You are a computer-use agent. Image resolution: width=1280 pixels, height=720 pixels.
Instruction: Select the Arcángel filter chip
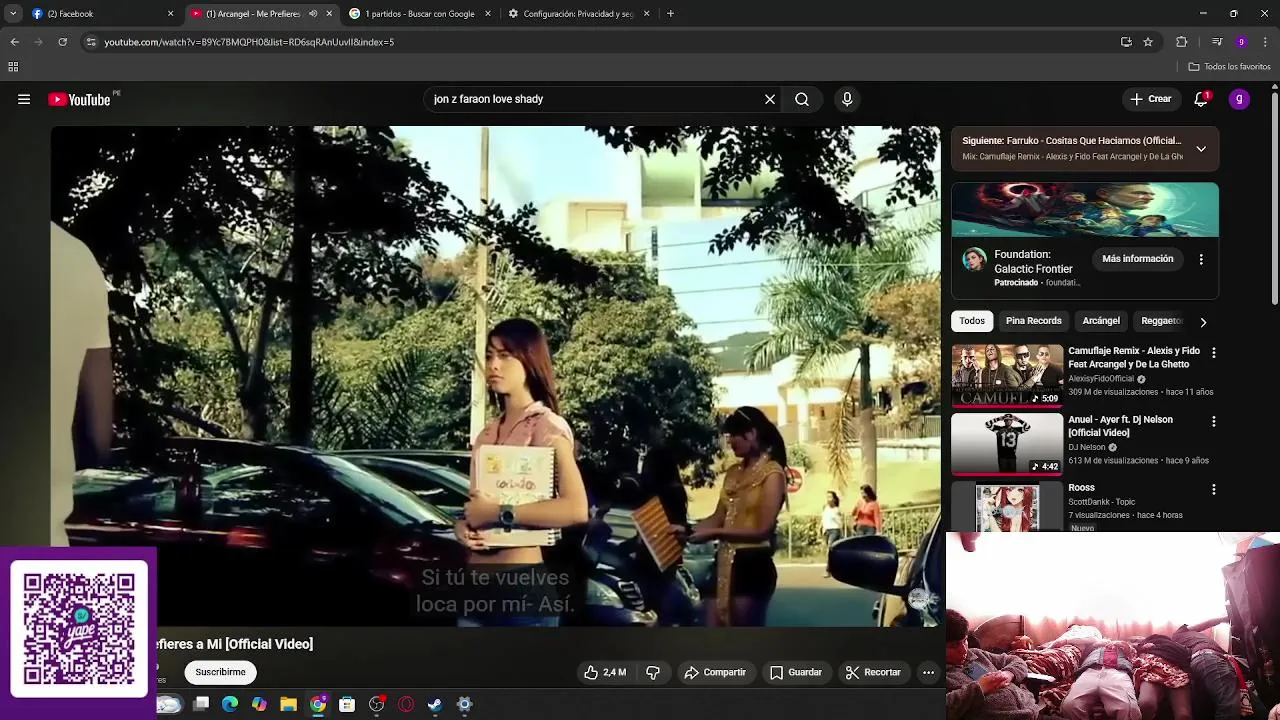pos(1101,321)
